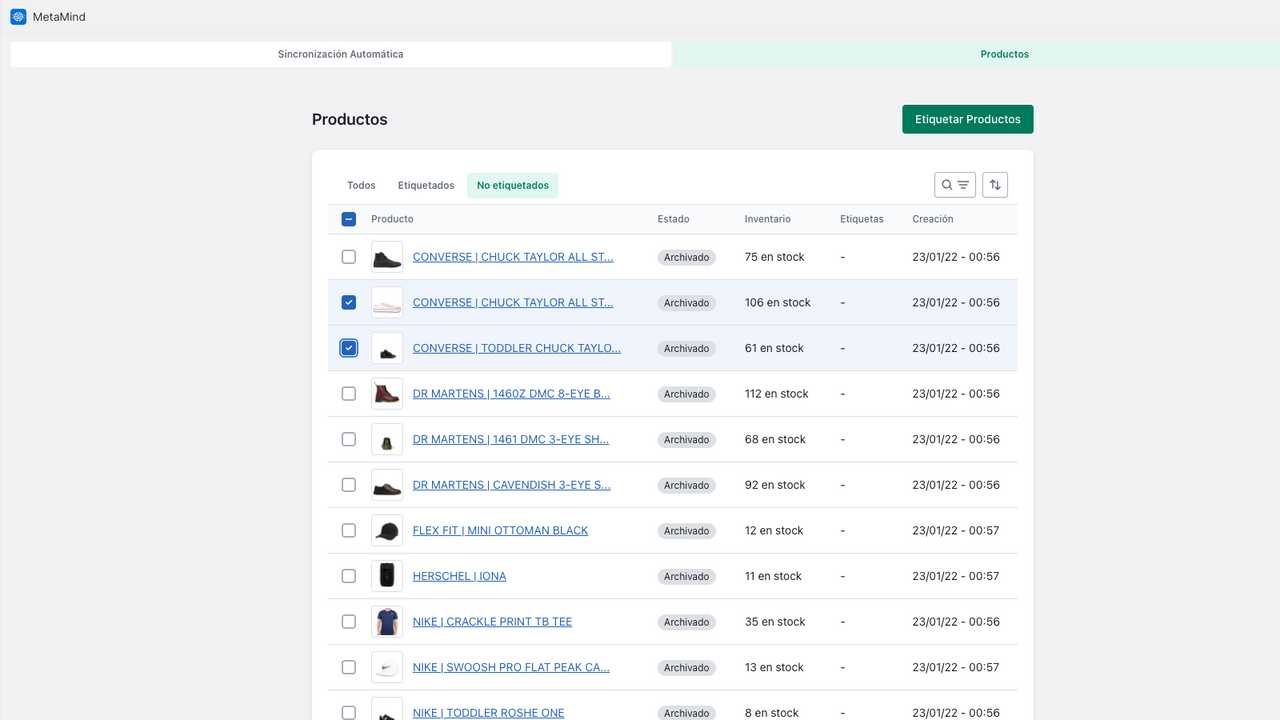This screenshot has width=1280, height=720.
Task: Check the Nike Crackle Print TB Tee row
Action: click(349, 622)
